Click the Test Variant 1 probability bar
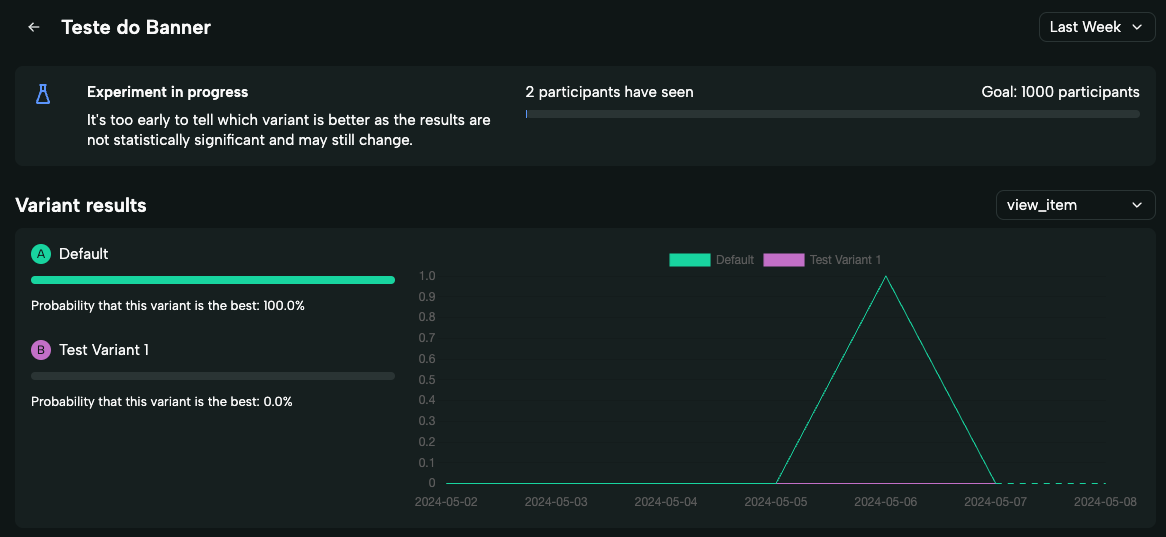1166x537 pixels. (x=213, y=376)
